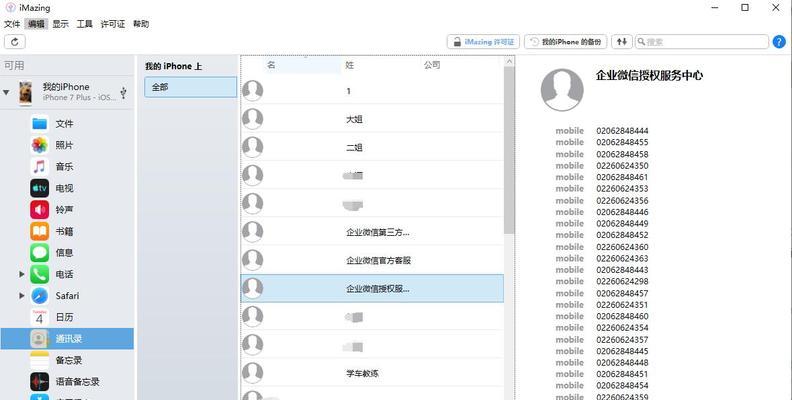Click the avatar icon of contact 大姐
The height and width of the screenshot is (400, 792).
pos(253,119)
